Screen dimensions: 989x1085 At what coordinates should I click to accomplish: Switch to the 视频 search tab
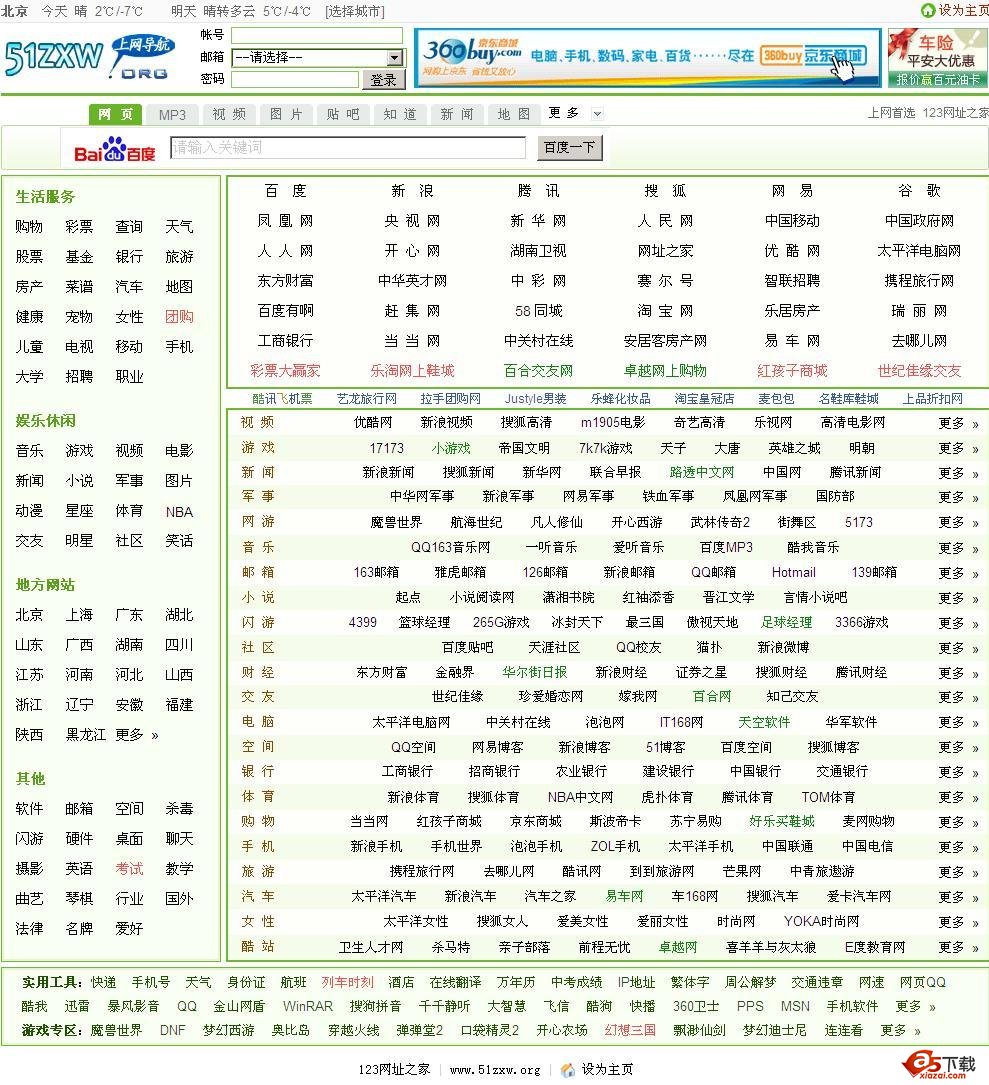pyautogui.click(x=229, y=114)
